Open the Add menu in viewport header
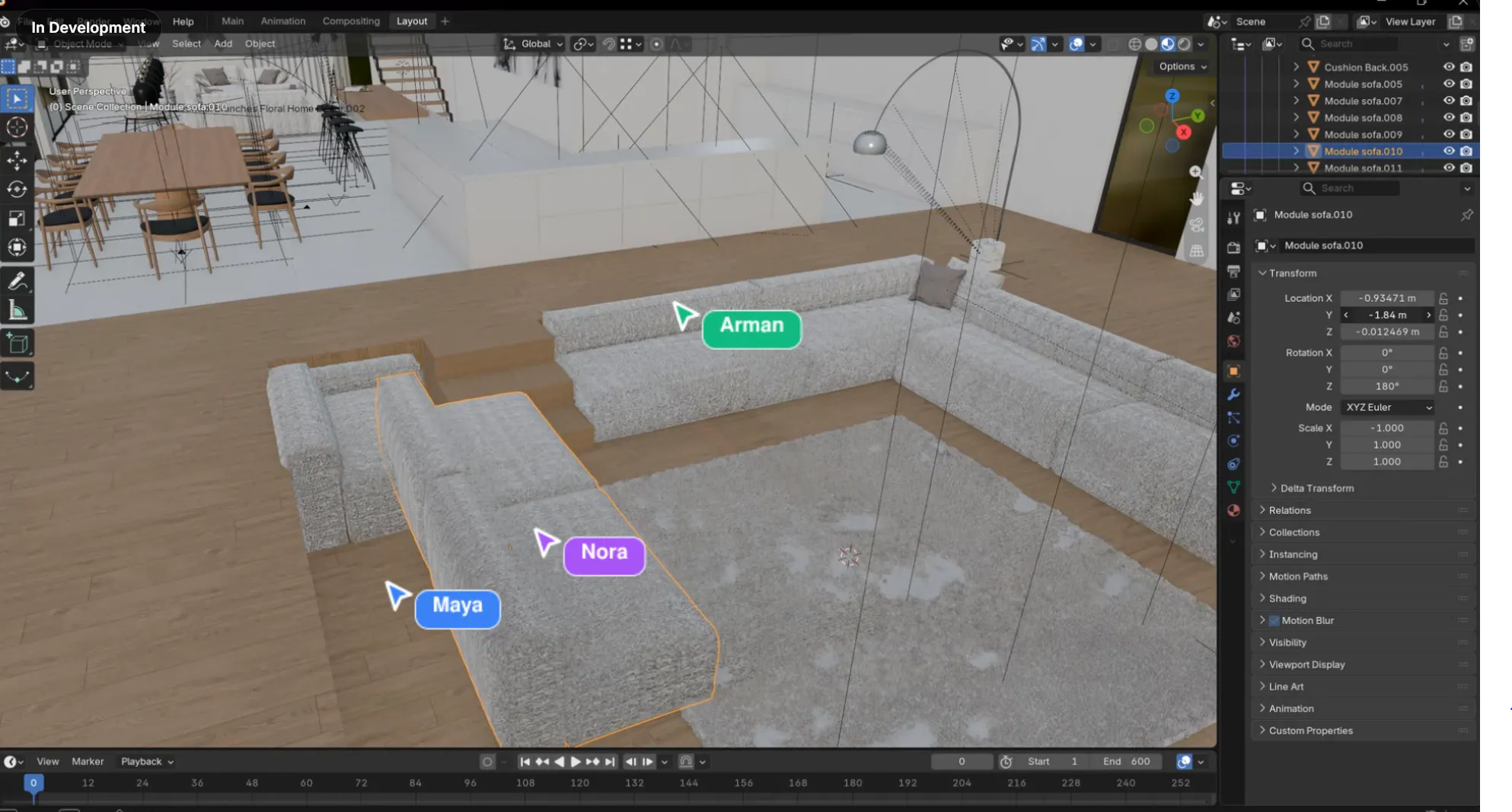Screen dimensions: 1512x812 click(x=223, y=44)
